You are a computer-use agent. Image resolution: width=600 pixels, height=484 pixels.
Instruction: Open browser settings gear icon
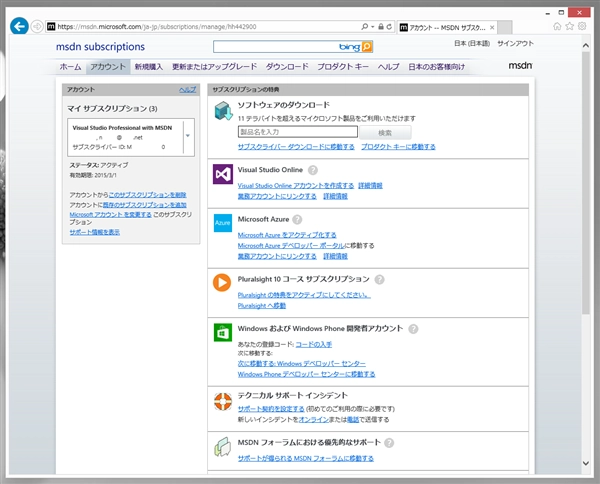582,26
